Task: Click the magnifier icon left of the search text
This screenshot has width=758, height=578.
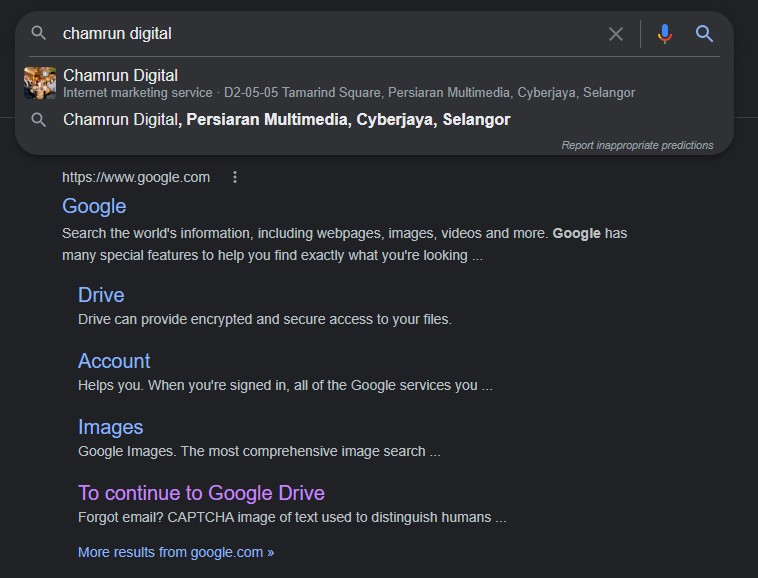Action: 39,33
